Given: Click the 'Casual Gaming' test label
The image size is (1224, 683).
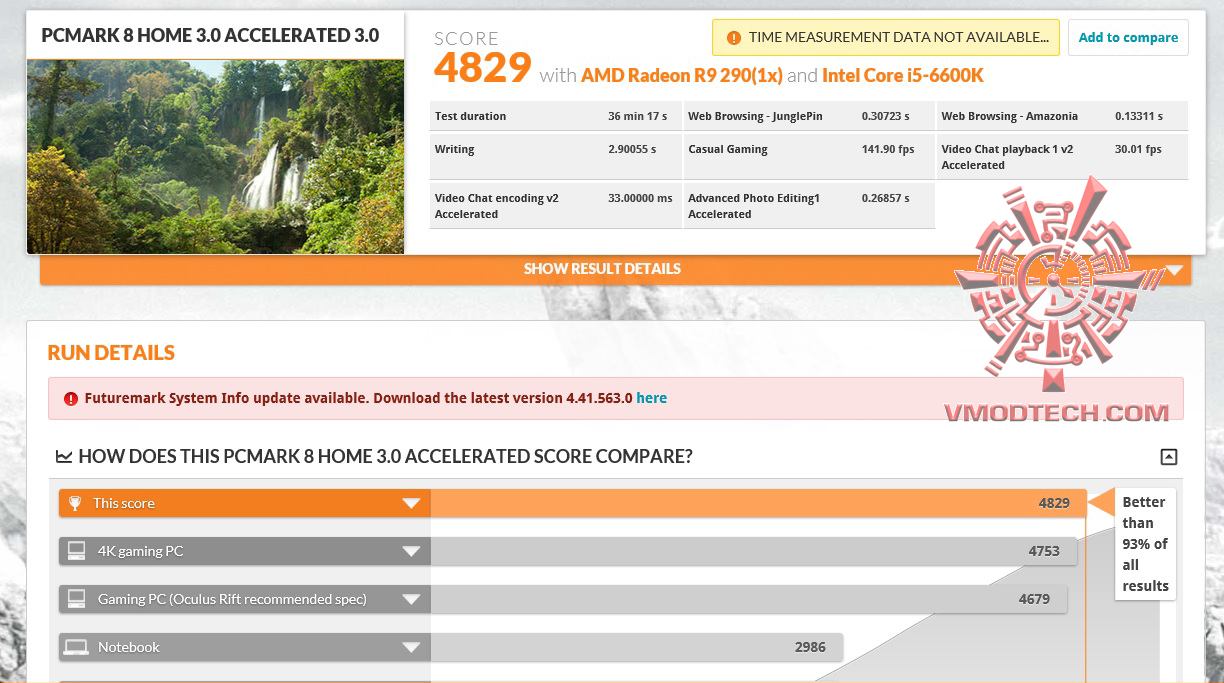Looking at the screenshot, I should (x=728, y=149).
